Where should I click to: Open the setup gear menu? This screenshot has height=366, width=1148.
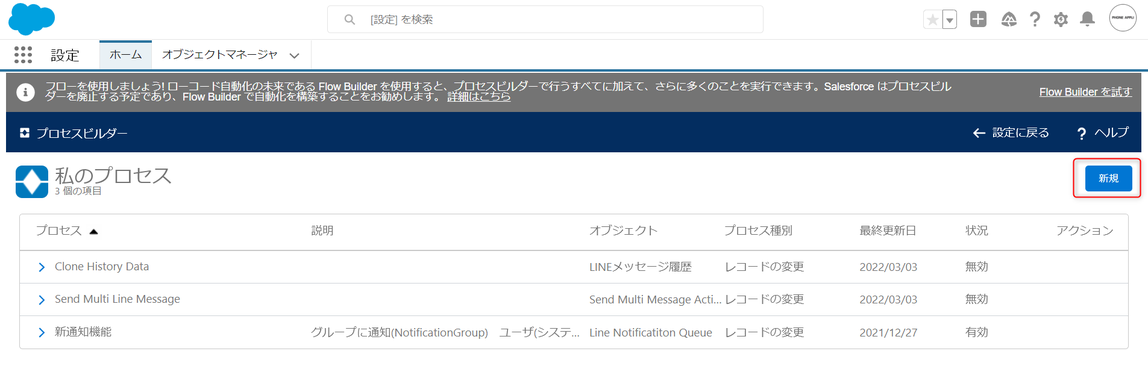coord(1060,20)
